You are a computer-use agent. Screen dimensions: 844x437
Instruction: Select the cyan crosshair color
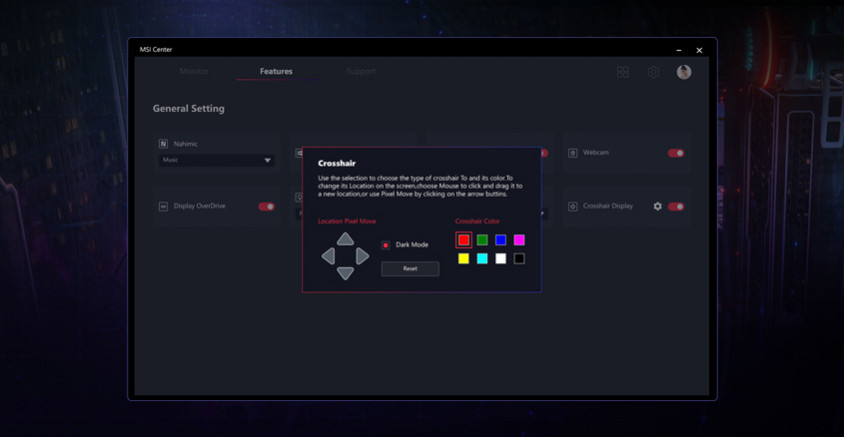482,258
